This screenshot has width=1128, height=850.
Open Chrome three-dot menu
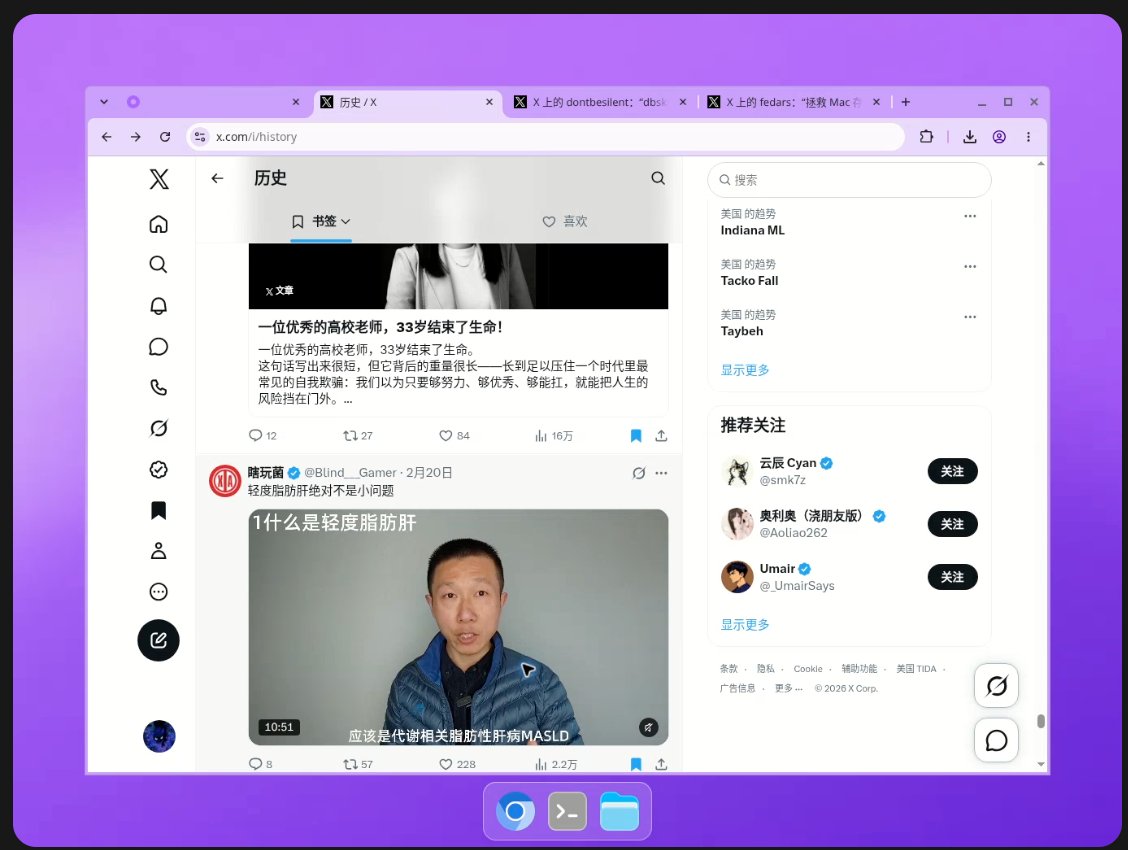[1028, 137]
